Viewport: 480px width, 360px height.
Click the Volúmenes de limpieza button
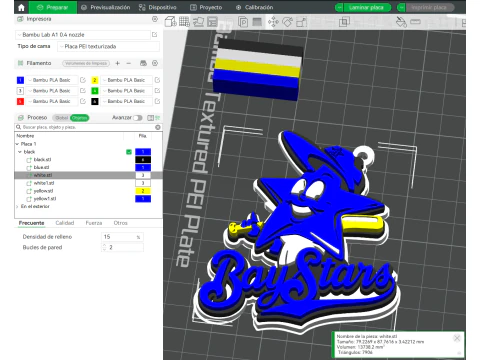pyautogui.click(x=86, y=63)
